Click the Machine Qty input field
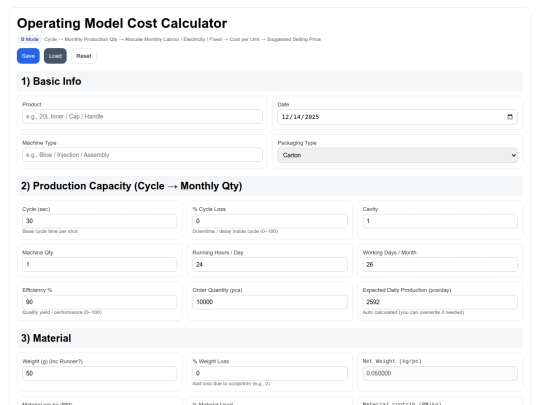This screenshot has width=540, height=405. [100, 264]
